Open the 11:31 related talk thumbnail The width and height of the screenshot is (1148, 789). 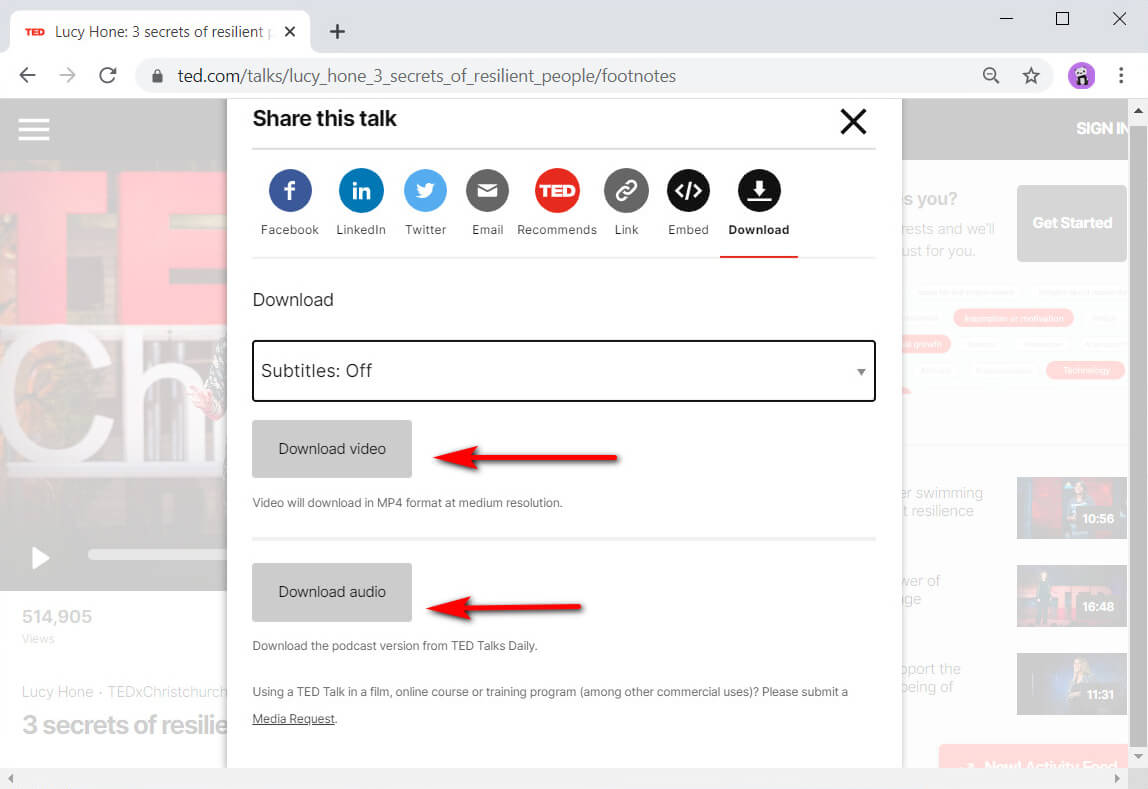coord(1072,684)
